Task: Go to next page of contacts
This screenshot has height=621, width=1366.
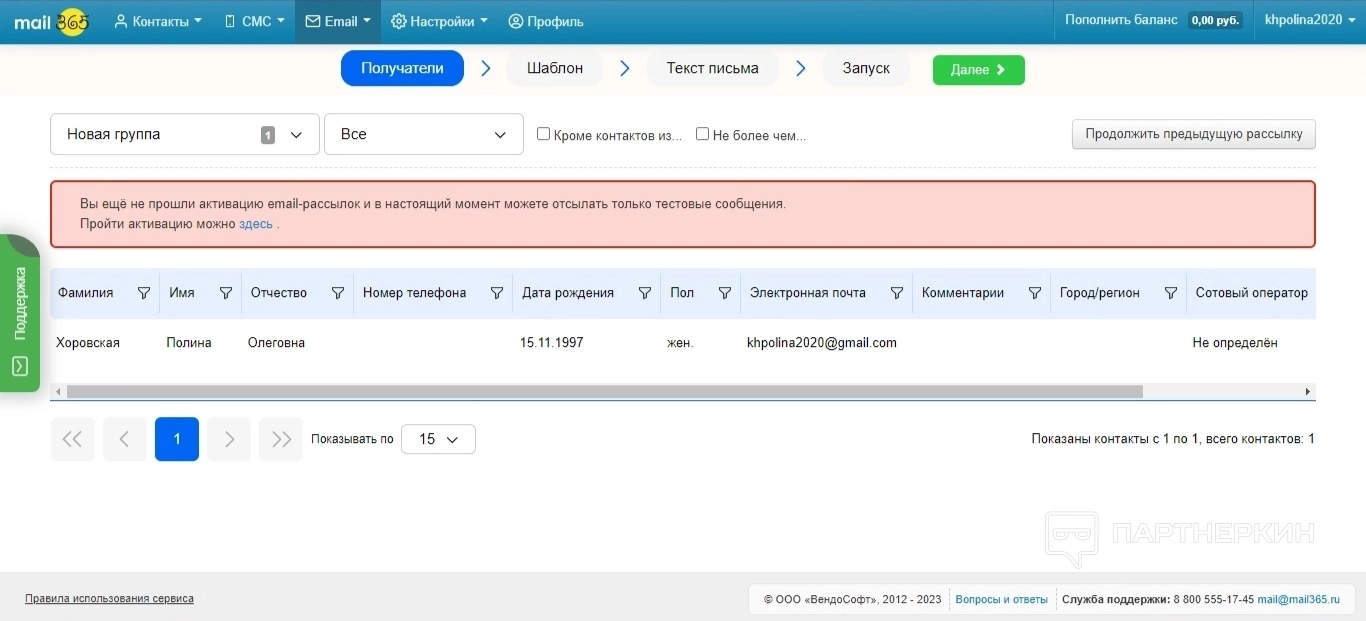Action: [229, 439]
